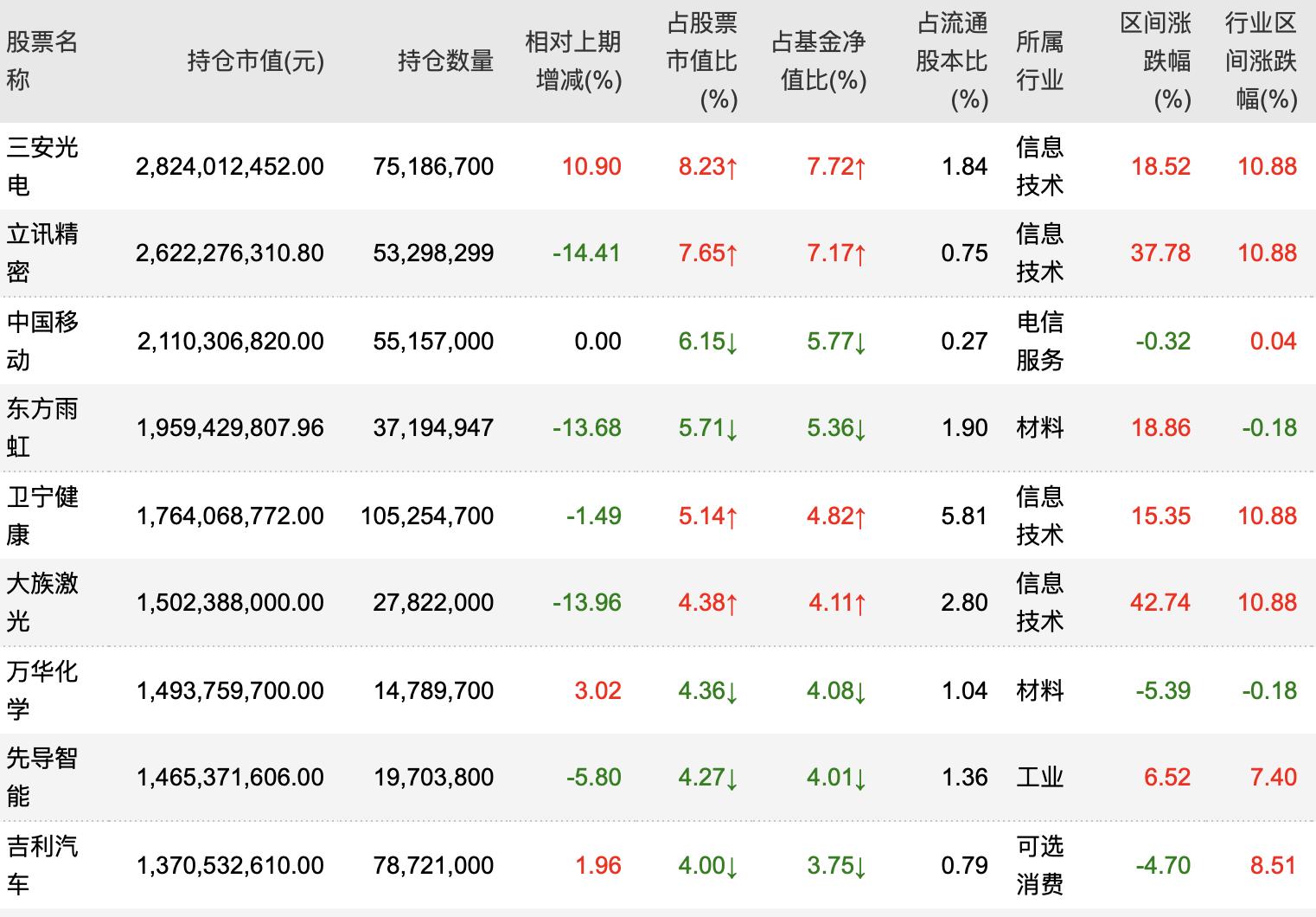
Task: Click market value 1,502,388,000.00
Action: (230, 602)
